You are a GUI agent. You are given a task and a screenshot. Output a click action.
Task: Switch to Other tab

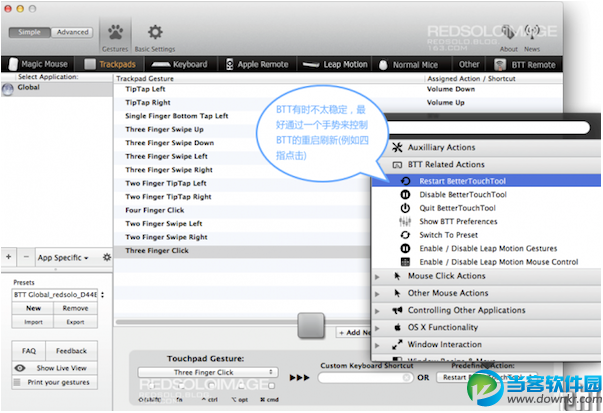[x=468, y=64]
